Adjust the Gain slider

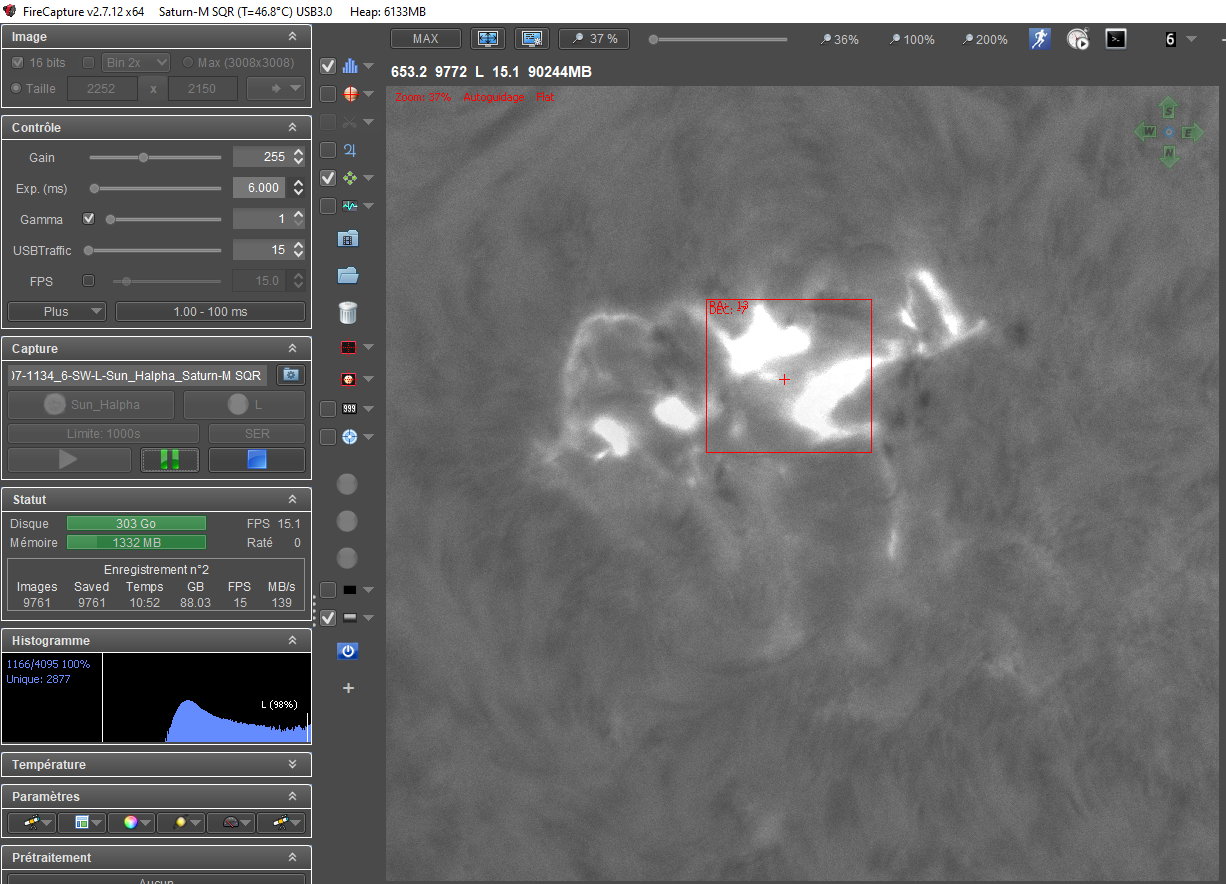(143, 157)
